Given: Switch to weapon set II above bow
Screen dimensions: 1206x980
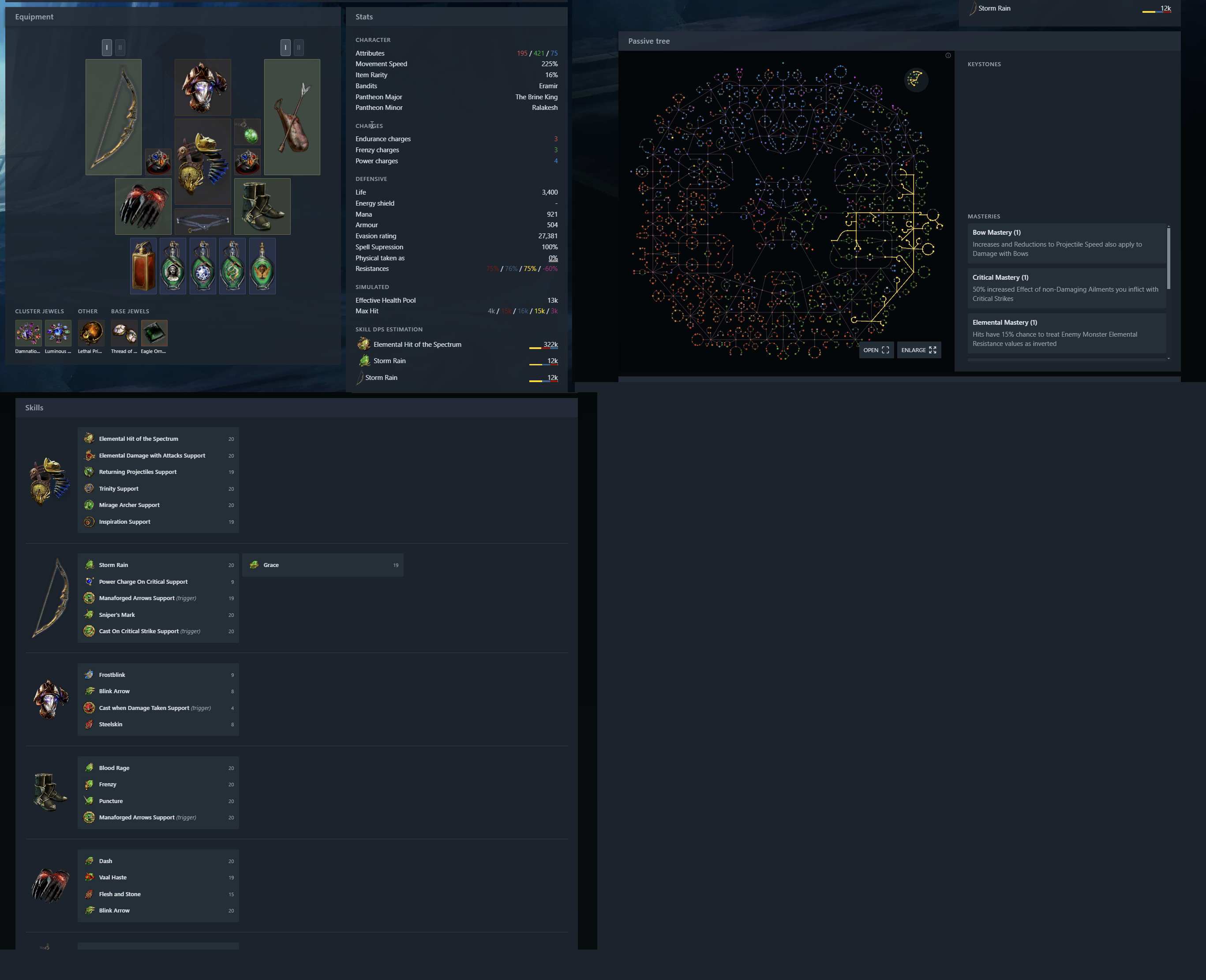Looking at the screenshot, I should (x=120, y=47).
